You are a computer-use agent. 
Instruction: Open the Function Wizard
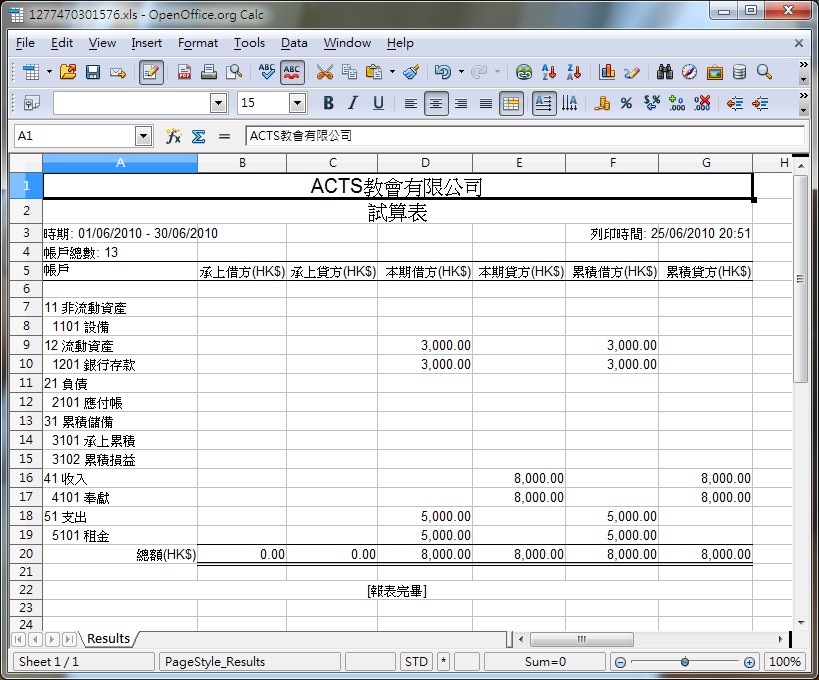point(173,136)
